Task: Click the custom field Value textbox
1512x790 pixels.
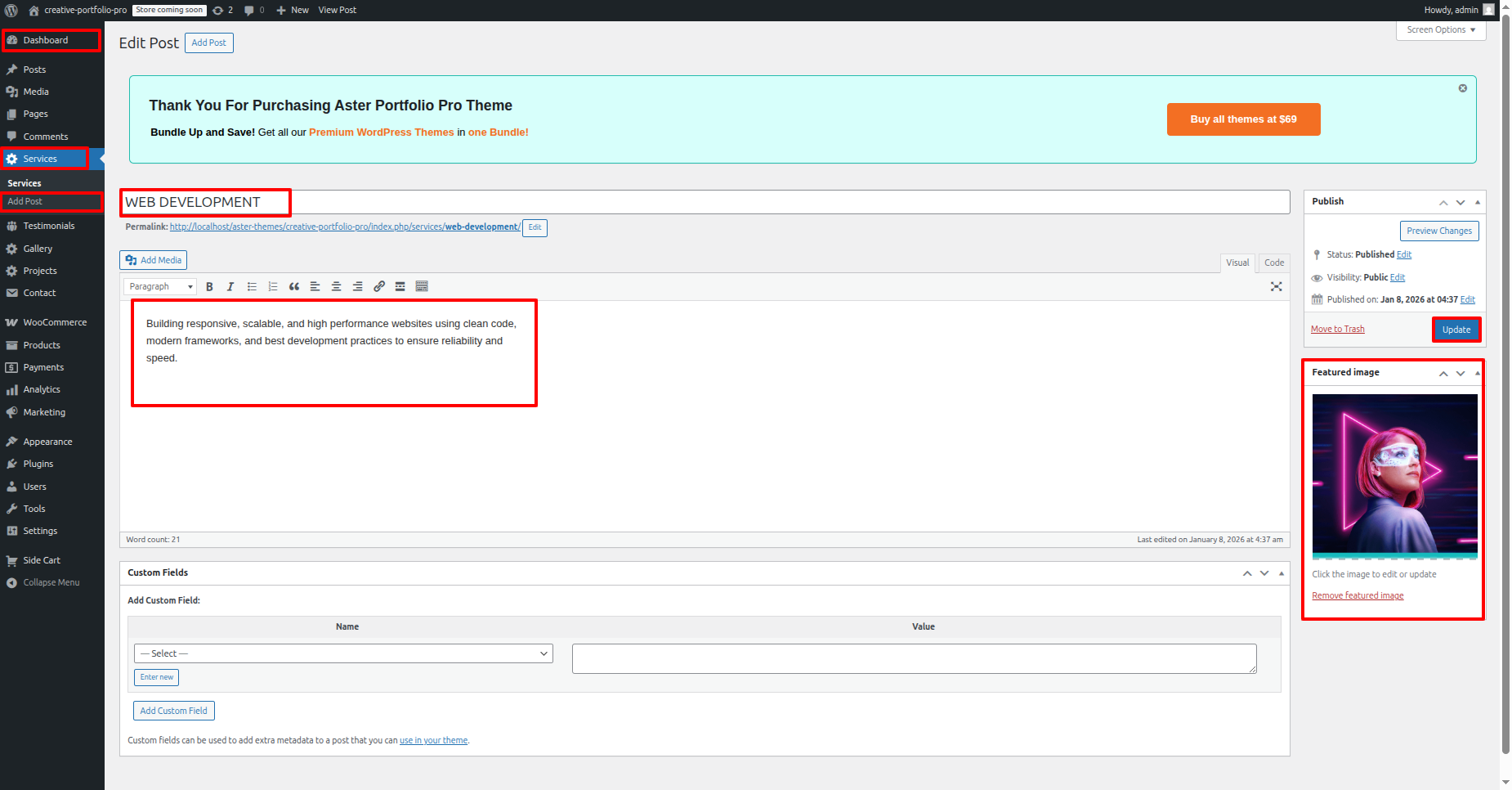Action: (914, 658)
